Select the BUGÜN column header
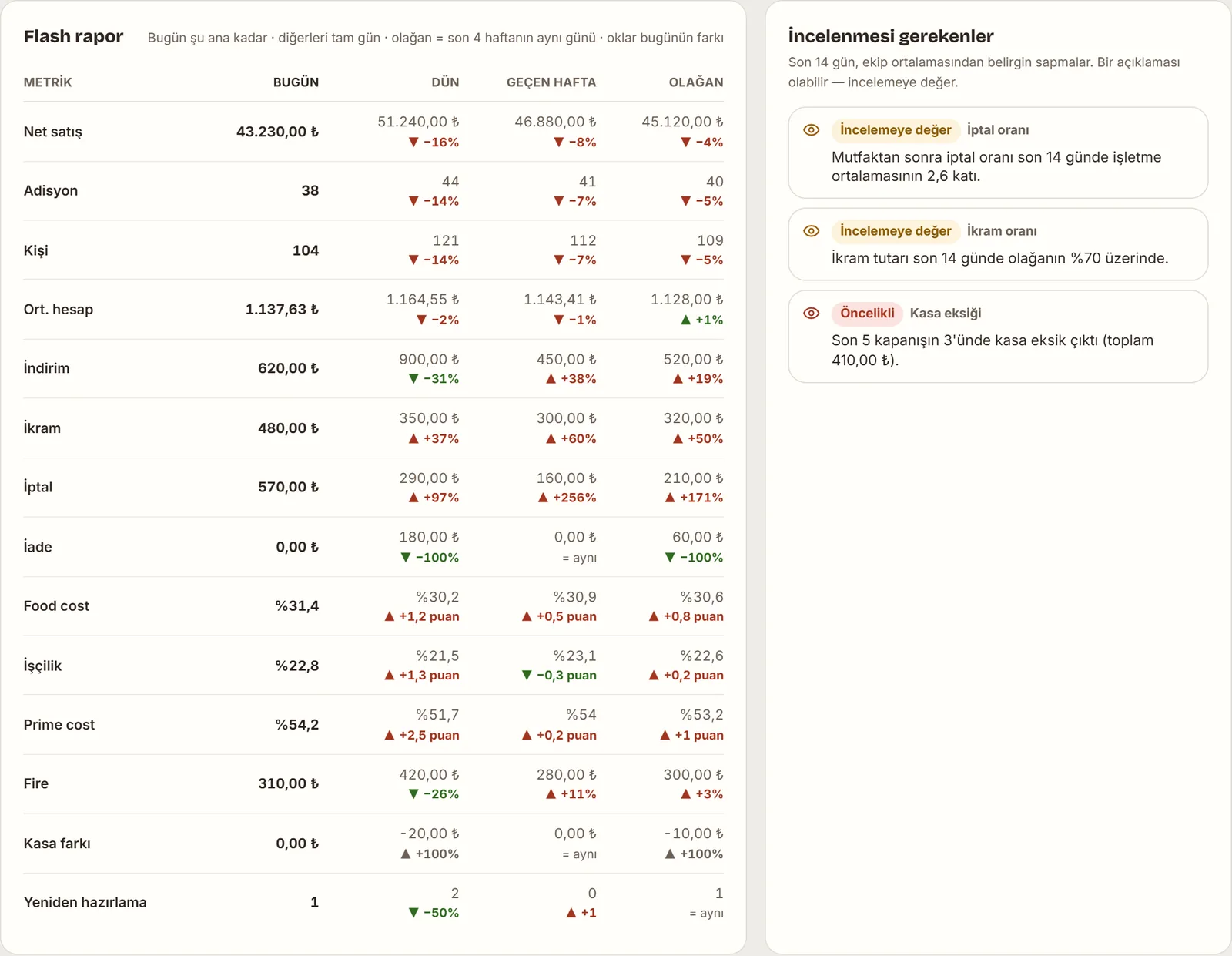Screen dimensions: 1232x956 [x=296, y=82]
